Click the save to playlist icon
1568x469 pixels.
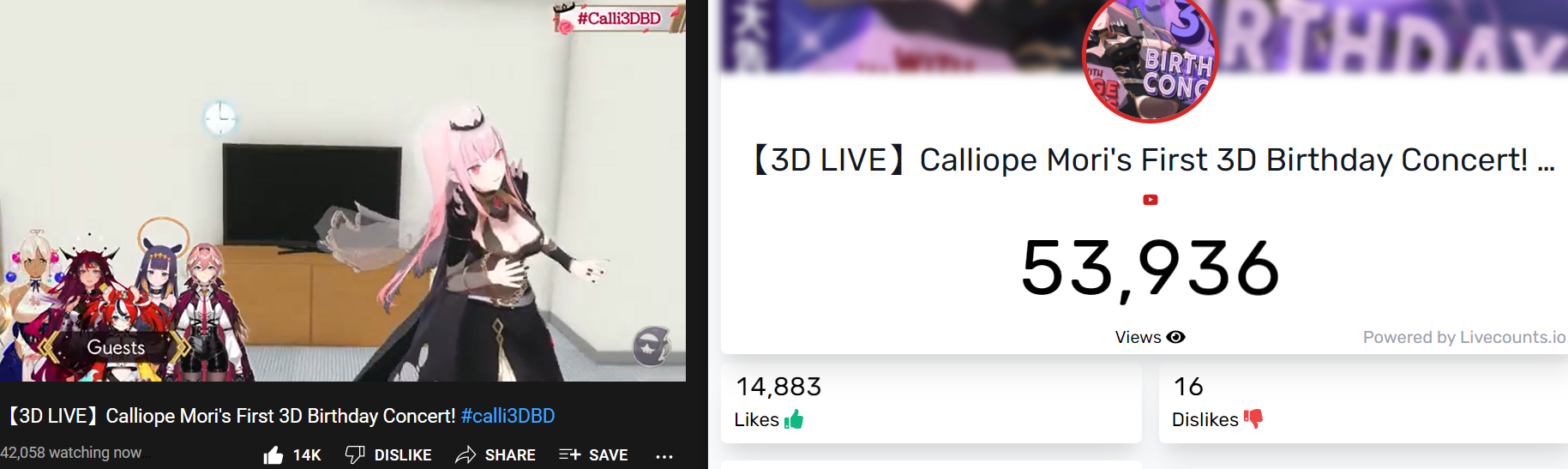coord(570,454)
